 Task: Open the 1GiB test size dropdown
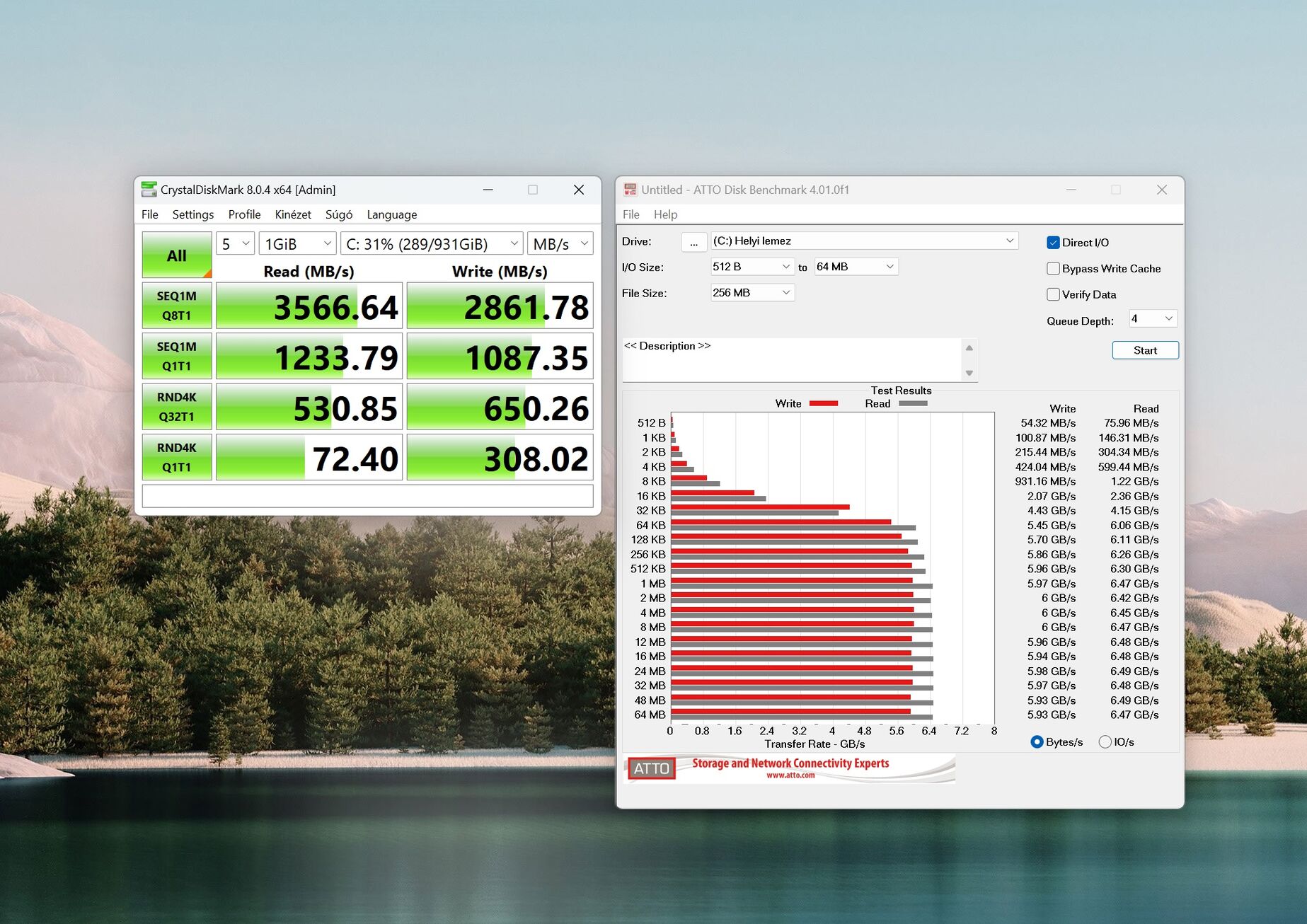pos(297,244)
